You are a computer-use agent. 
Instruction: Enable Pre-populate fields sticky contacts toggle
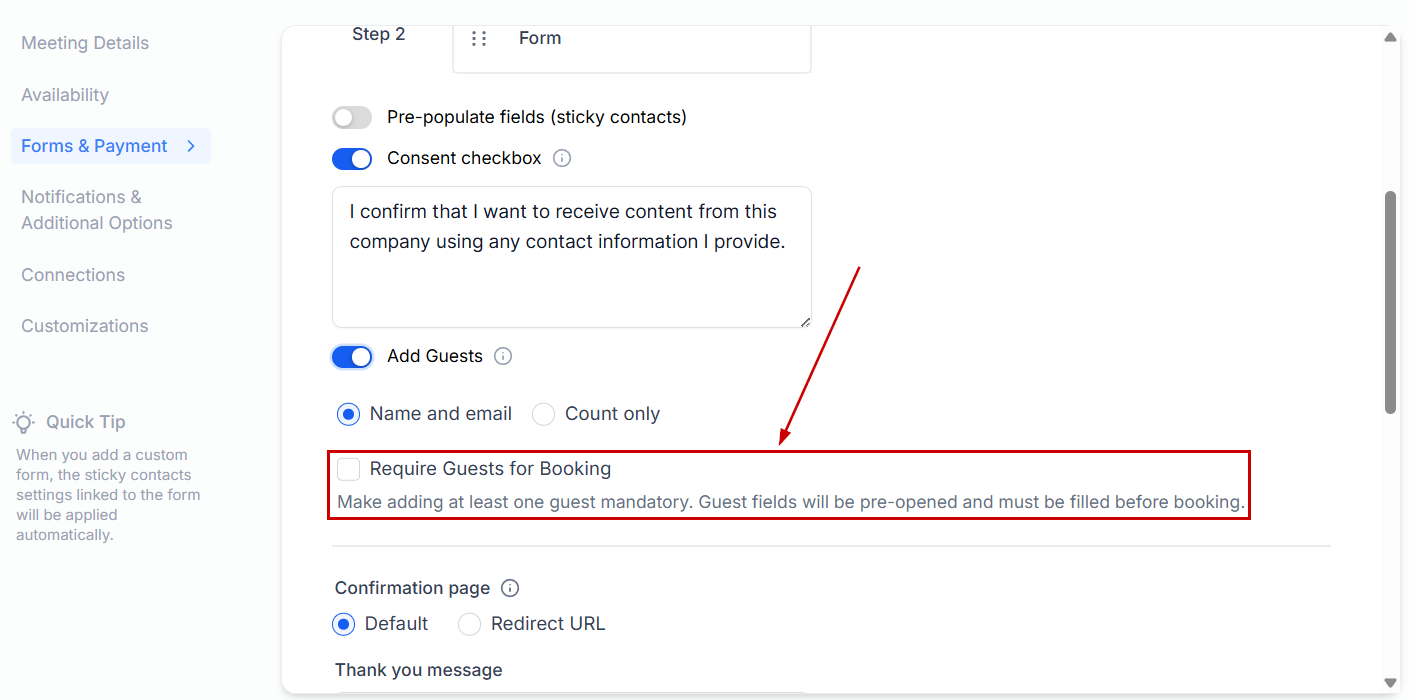coord(352,117)
